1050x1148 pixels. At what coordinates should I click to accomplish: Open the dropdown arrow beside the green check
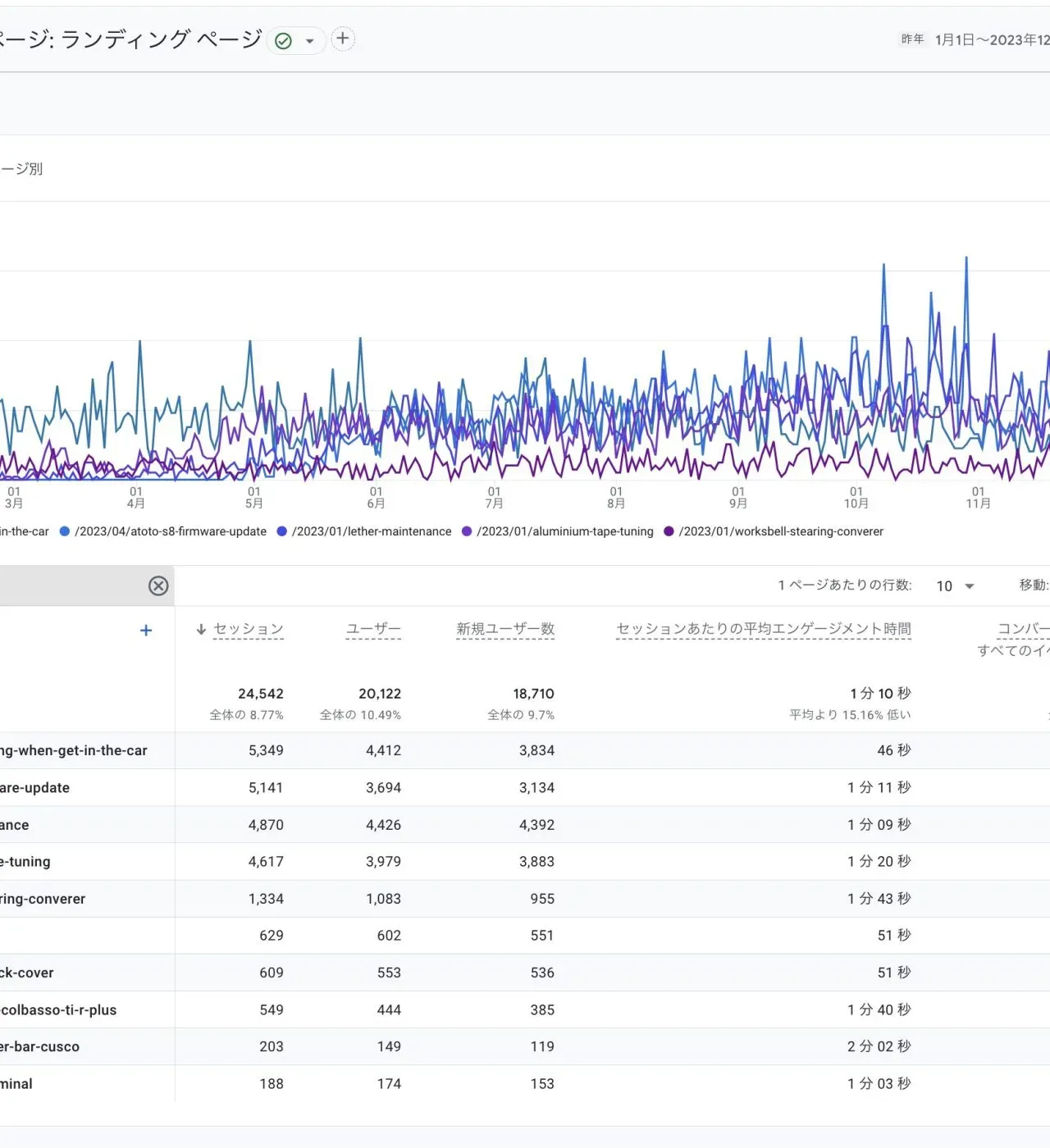click(310, 40)
